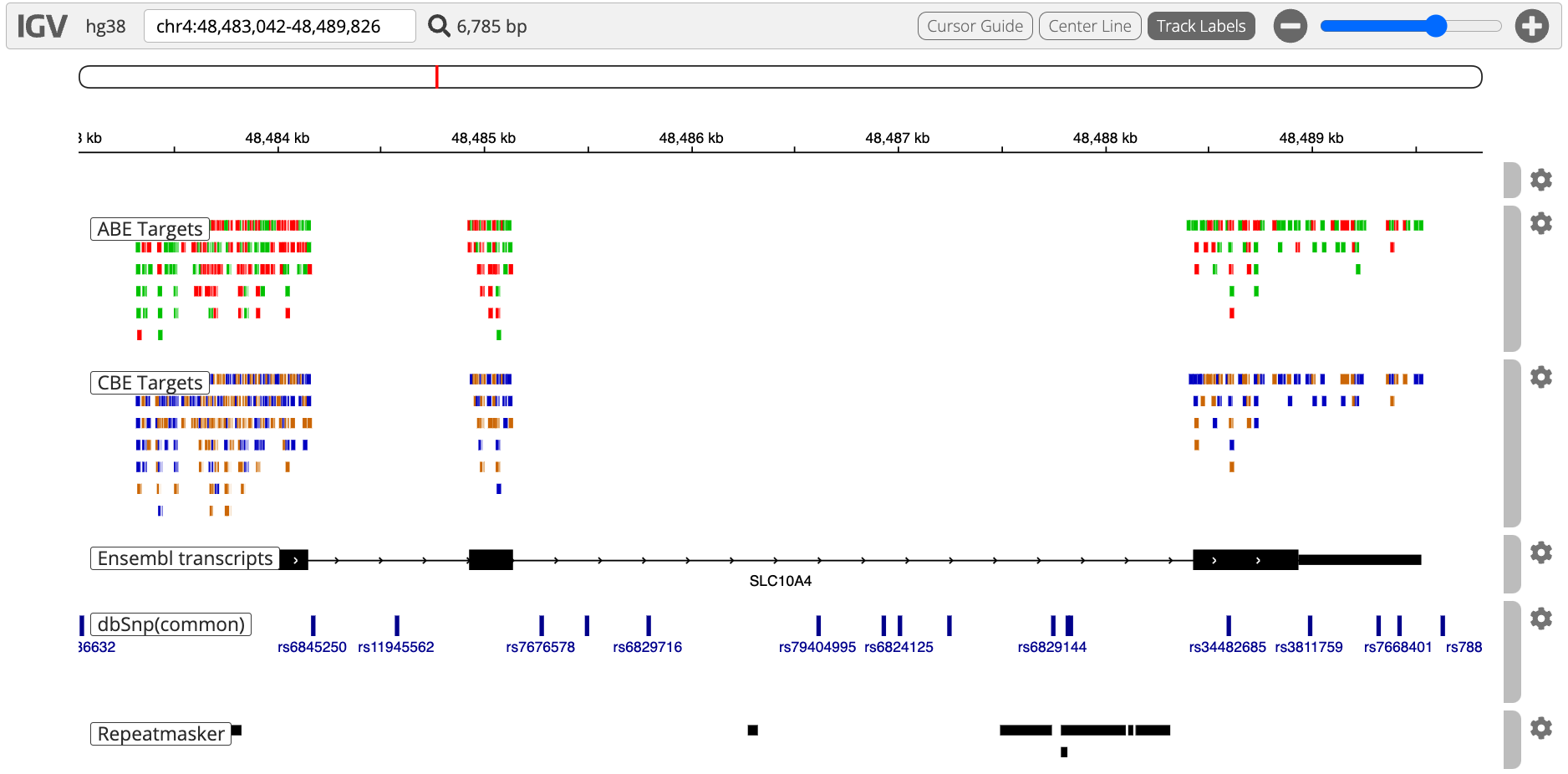
Task: Click the rs6845250 SNP marker
Action: coord(313,625)
